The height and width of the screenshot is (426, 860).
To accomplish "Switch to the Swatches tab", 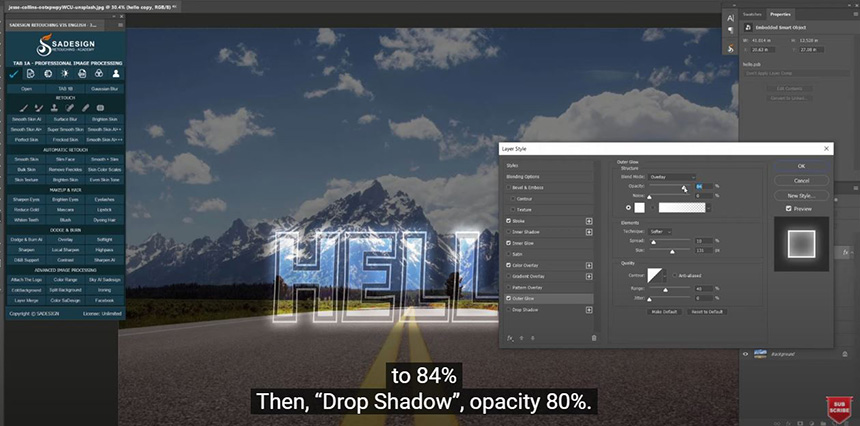I will 751,14.
